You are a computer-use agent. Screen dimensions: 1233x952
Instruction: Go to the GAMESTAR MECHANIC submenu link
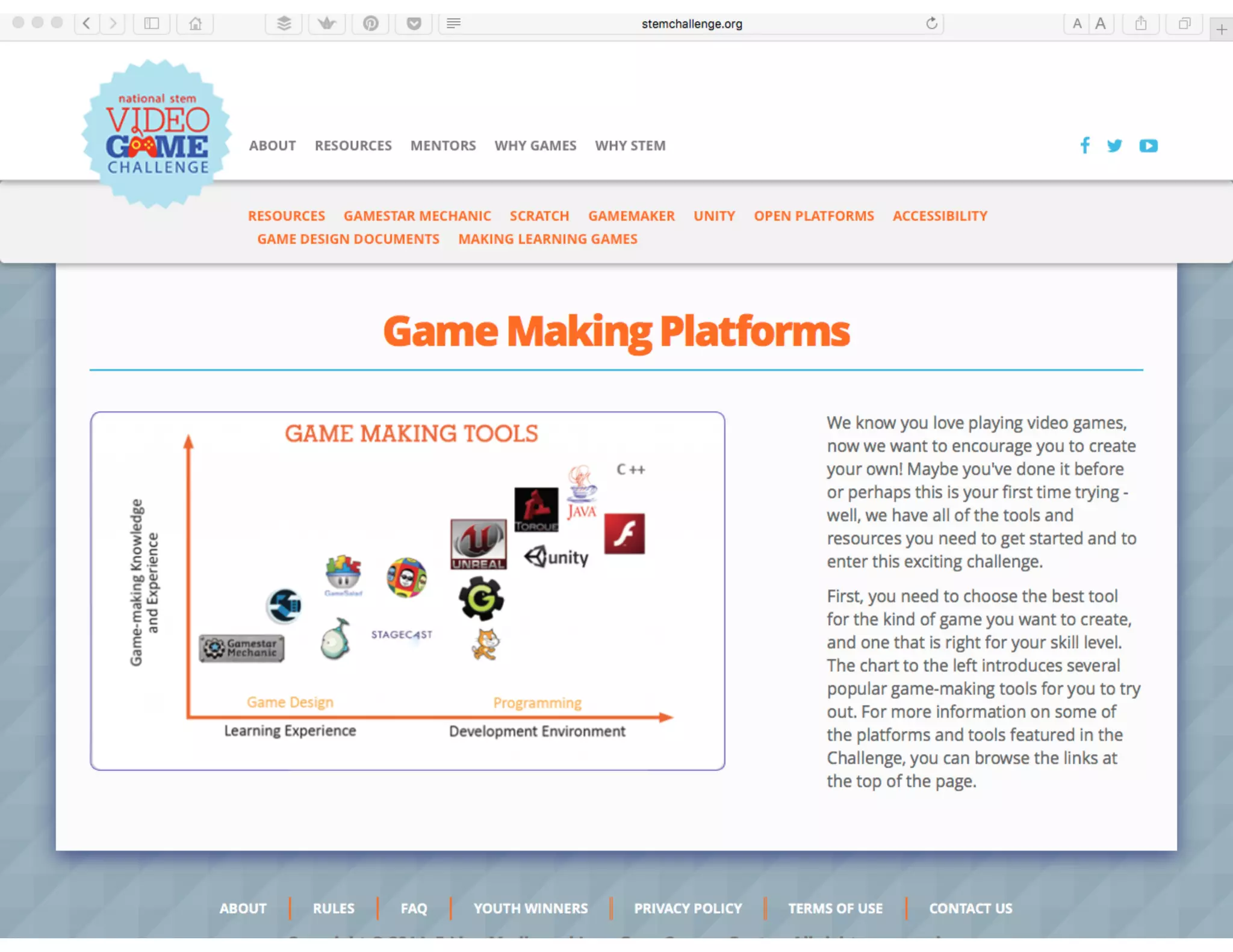click(417, 216)
